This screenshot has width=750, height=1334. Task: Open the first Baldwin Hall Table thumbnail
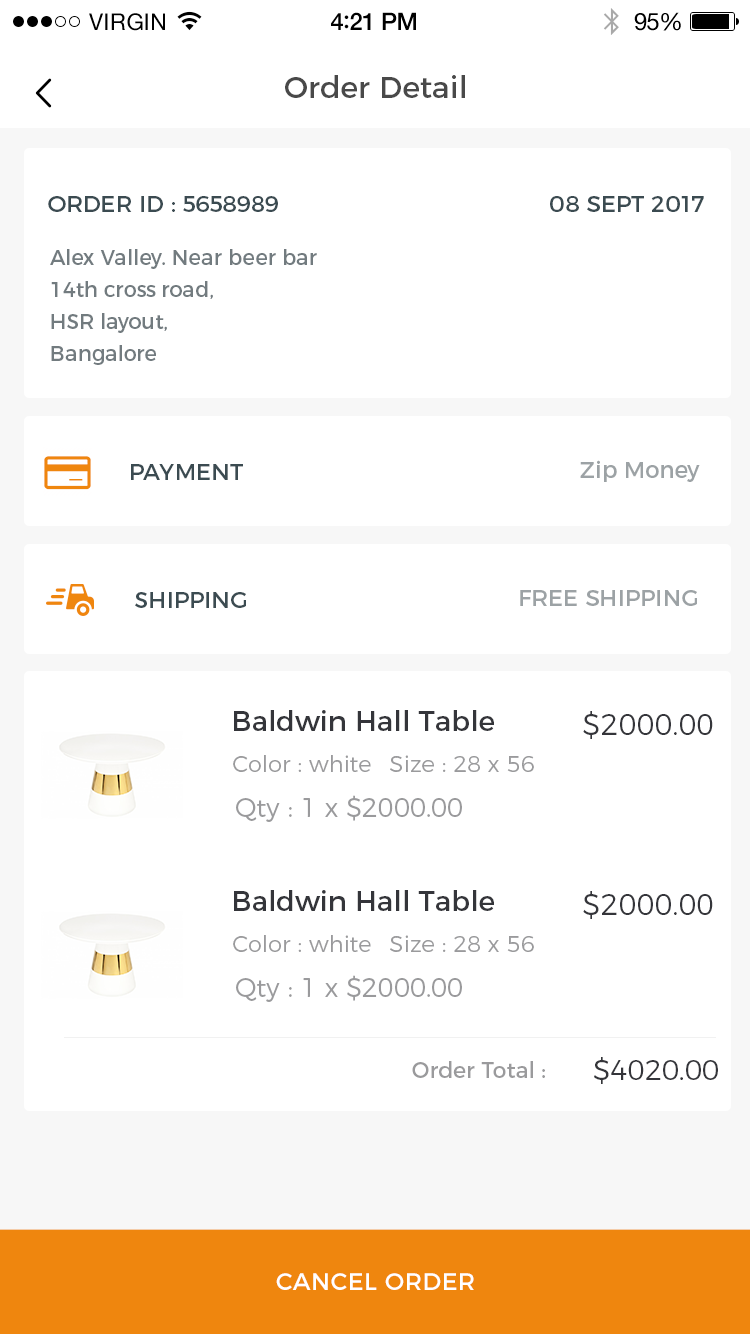(112, 771)
